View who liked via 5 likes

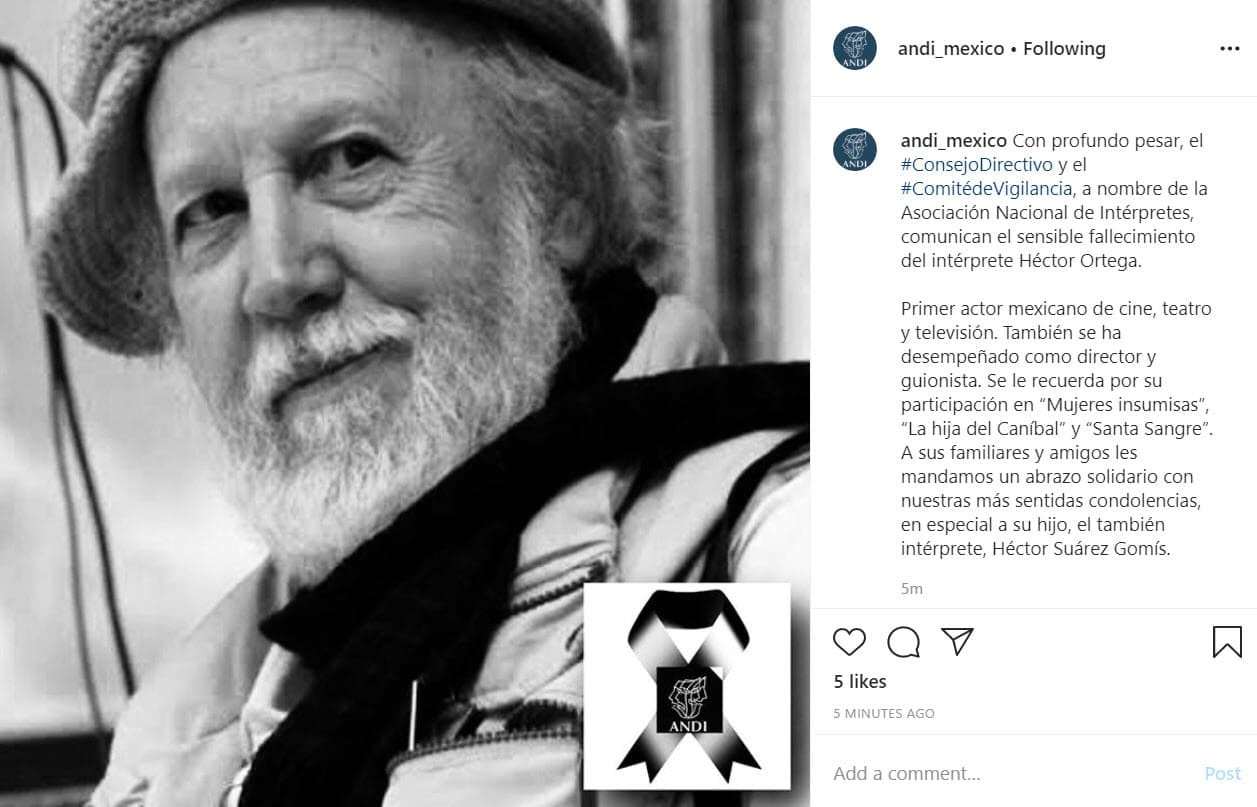(860, 681)
